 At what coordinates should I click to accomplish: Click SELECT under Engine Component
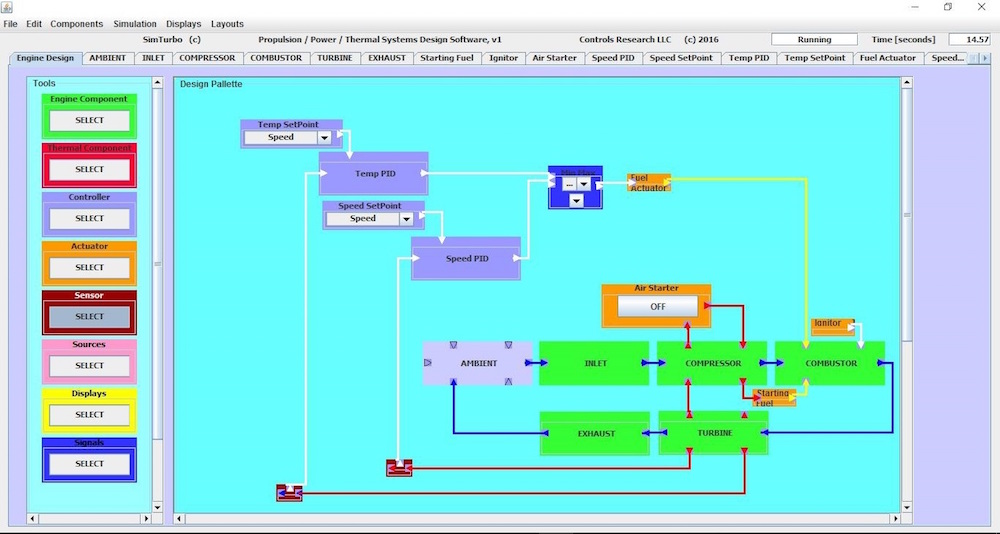pyautogui.click(x=90, y=120)
